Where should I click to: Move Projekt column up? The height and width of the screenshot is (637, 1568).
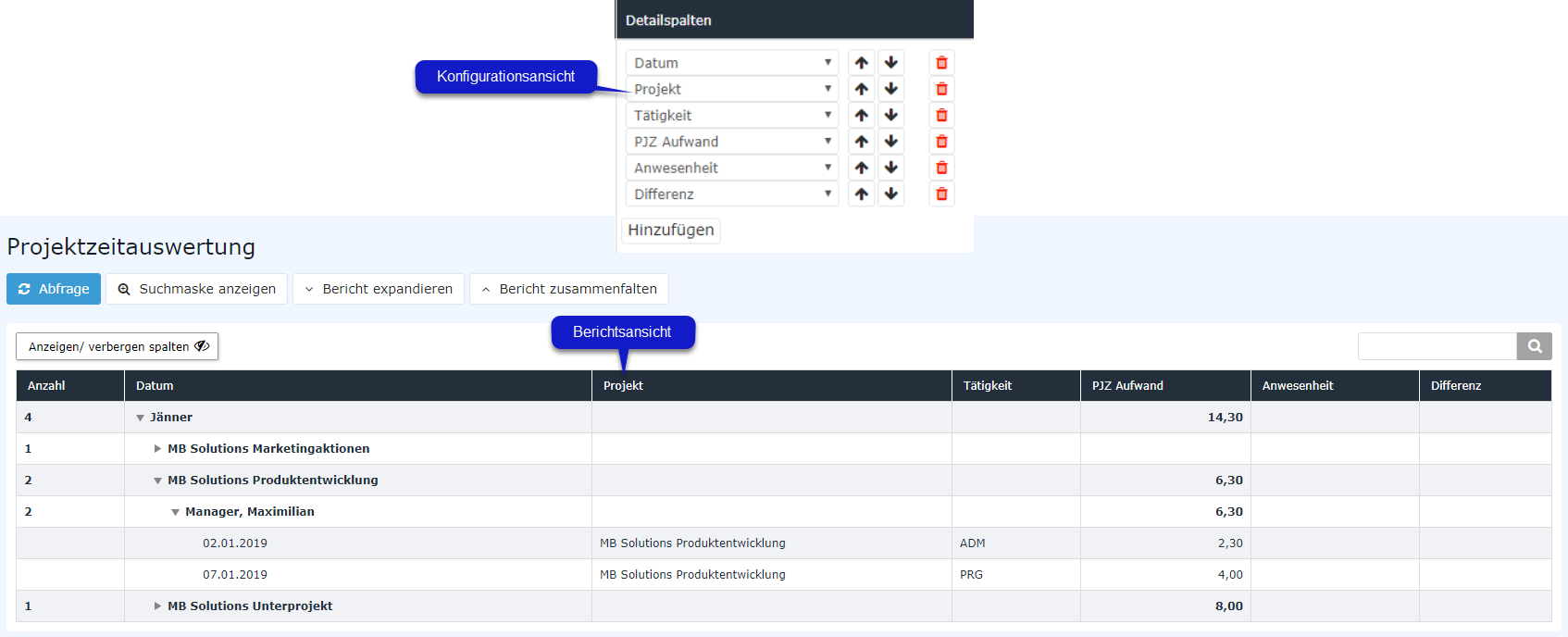point(862,89)
